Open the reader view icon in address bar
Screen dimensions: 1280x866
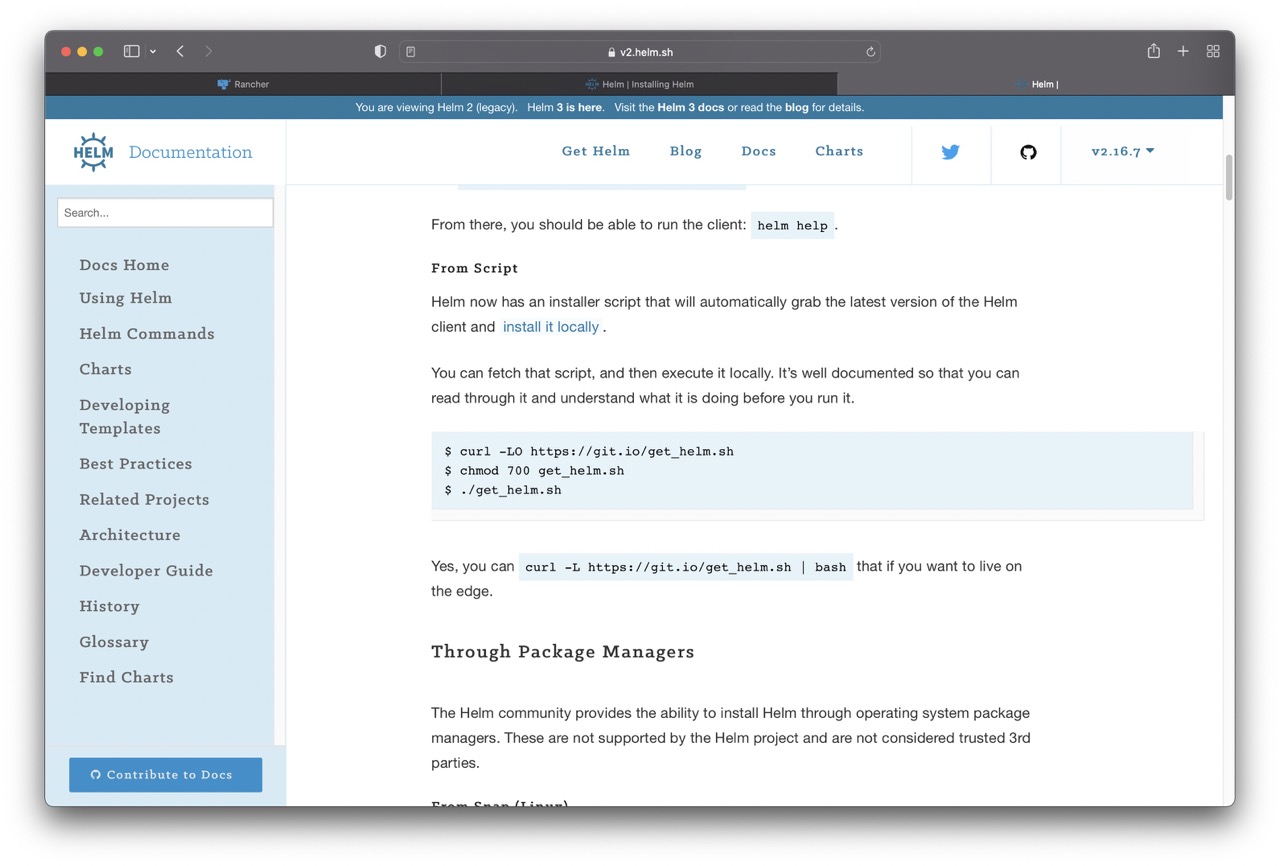pyautogui.click(x=411, y=52)
